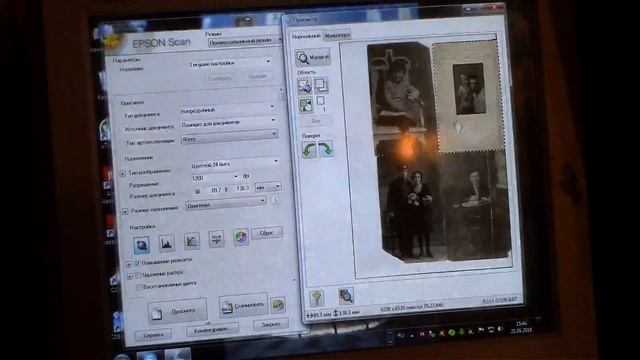The height and width of the screenshot is (360, 640).
Task: Open the units dropdown showing мм
Action: (268, 187)
